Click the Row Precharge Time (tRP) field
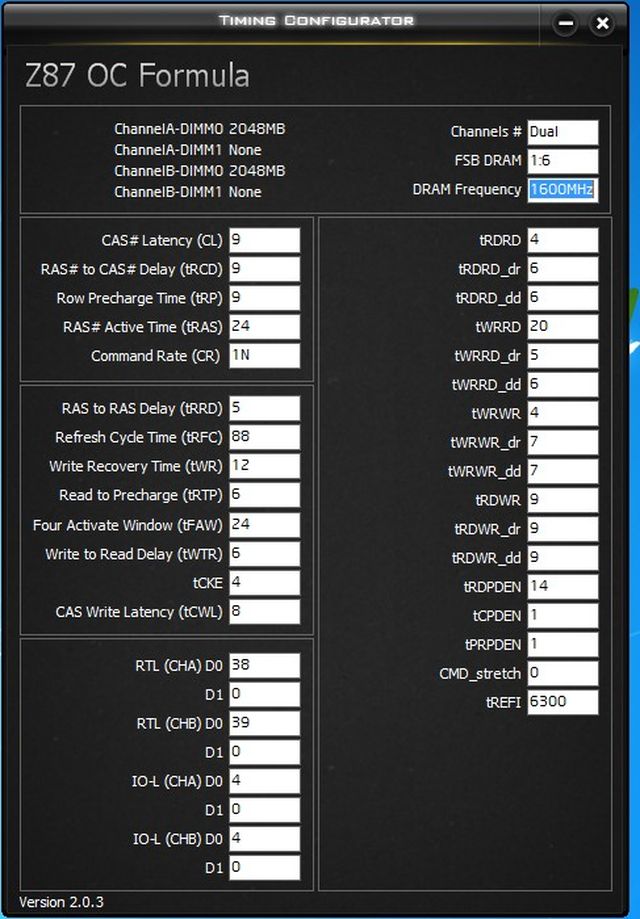This screenshot has height=919, width=640. click(x=264, y=298)
